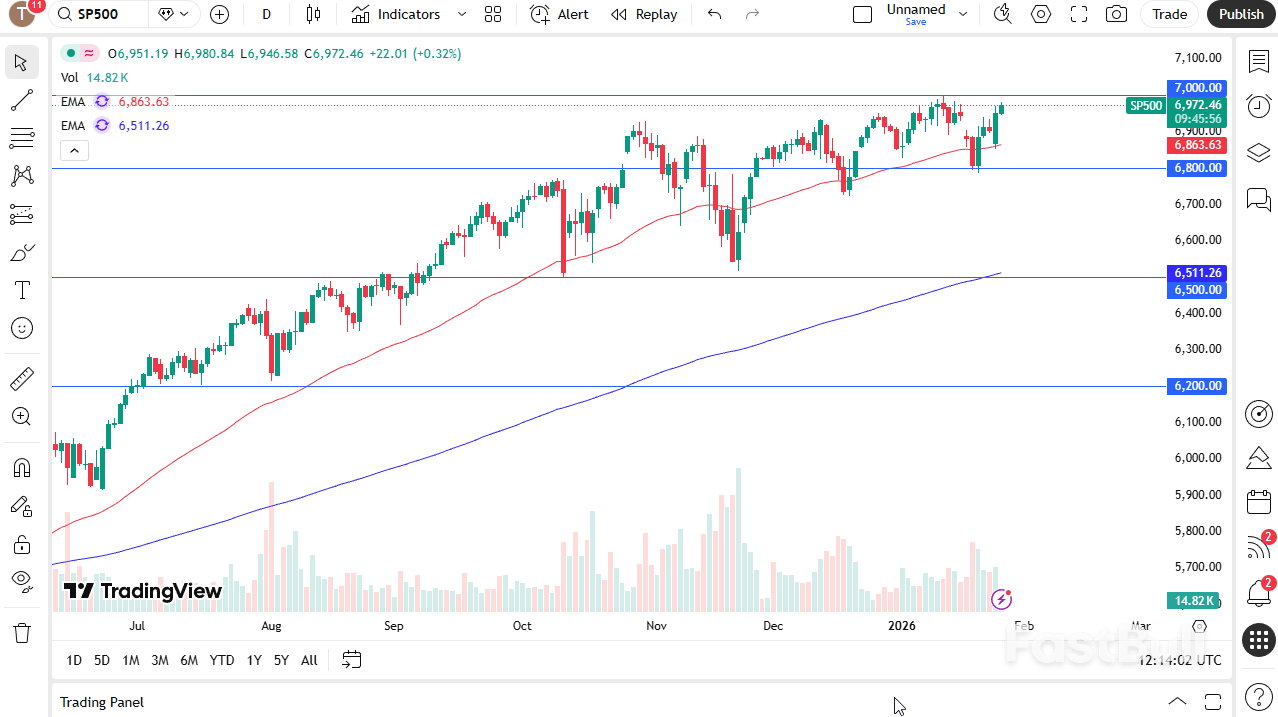
Task: Open the Measure ruler tool
Action: tap(21, 378)
